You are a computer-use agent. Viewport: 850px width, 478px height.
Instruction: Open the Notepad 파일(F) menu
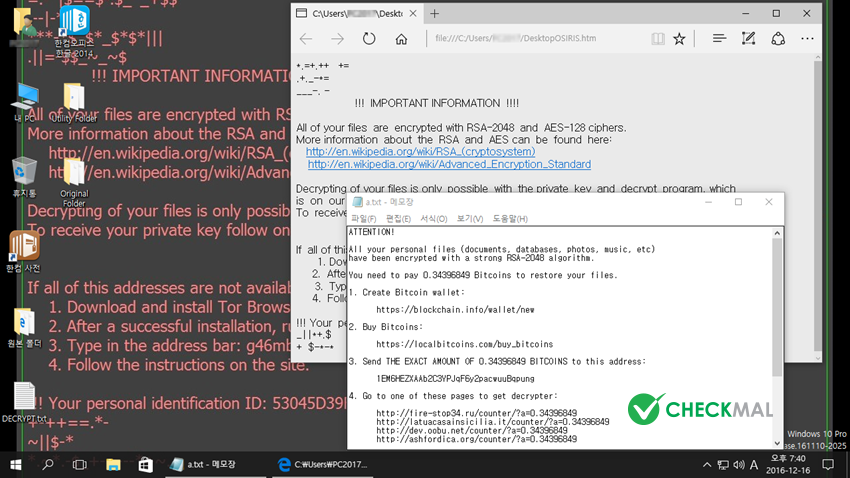[364, 219]
